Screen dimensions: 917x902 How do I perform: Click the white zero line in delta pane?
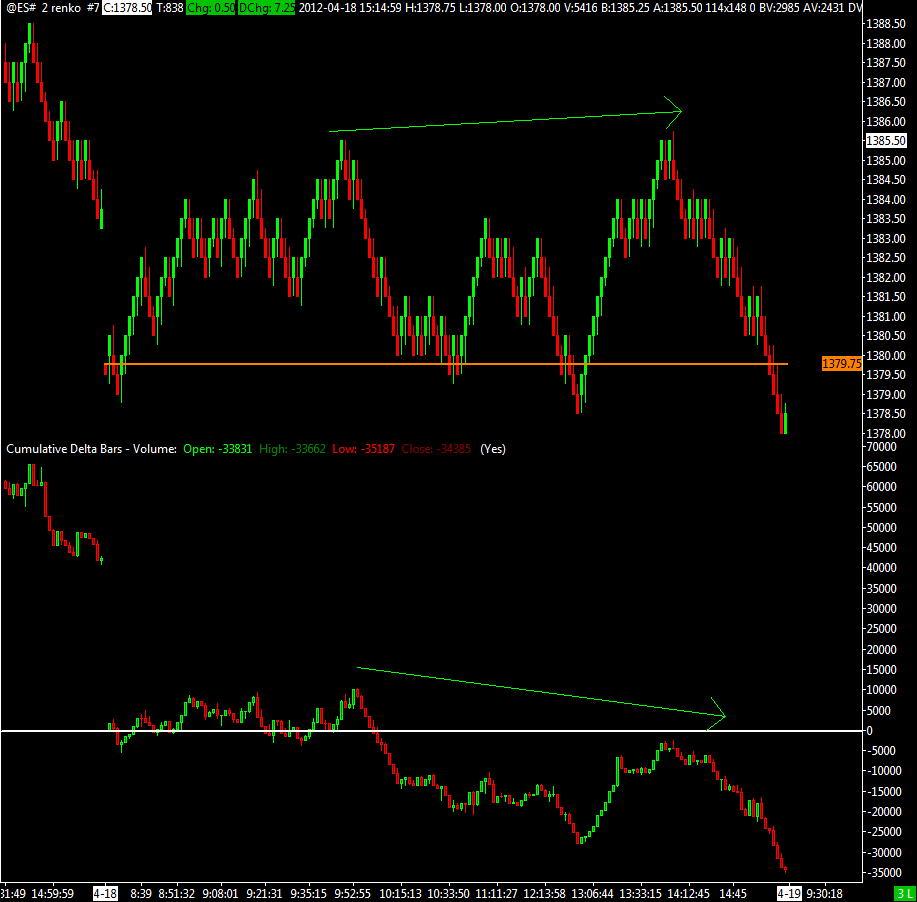(x=432, y=731)
